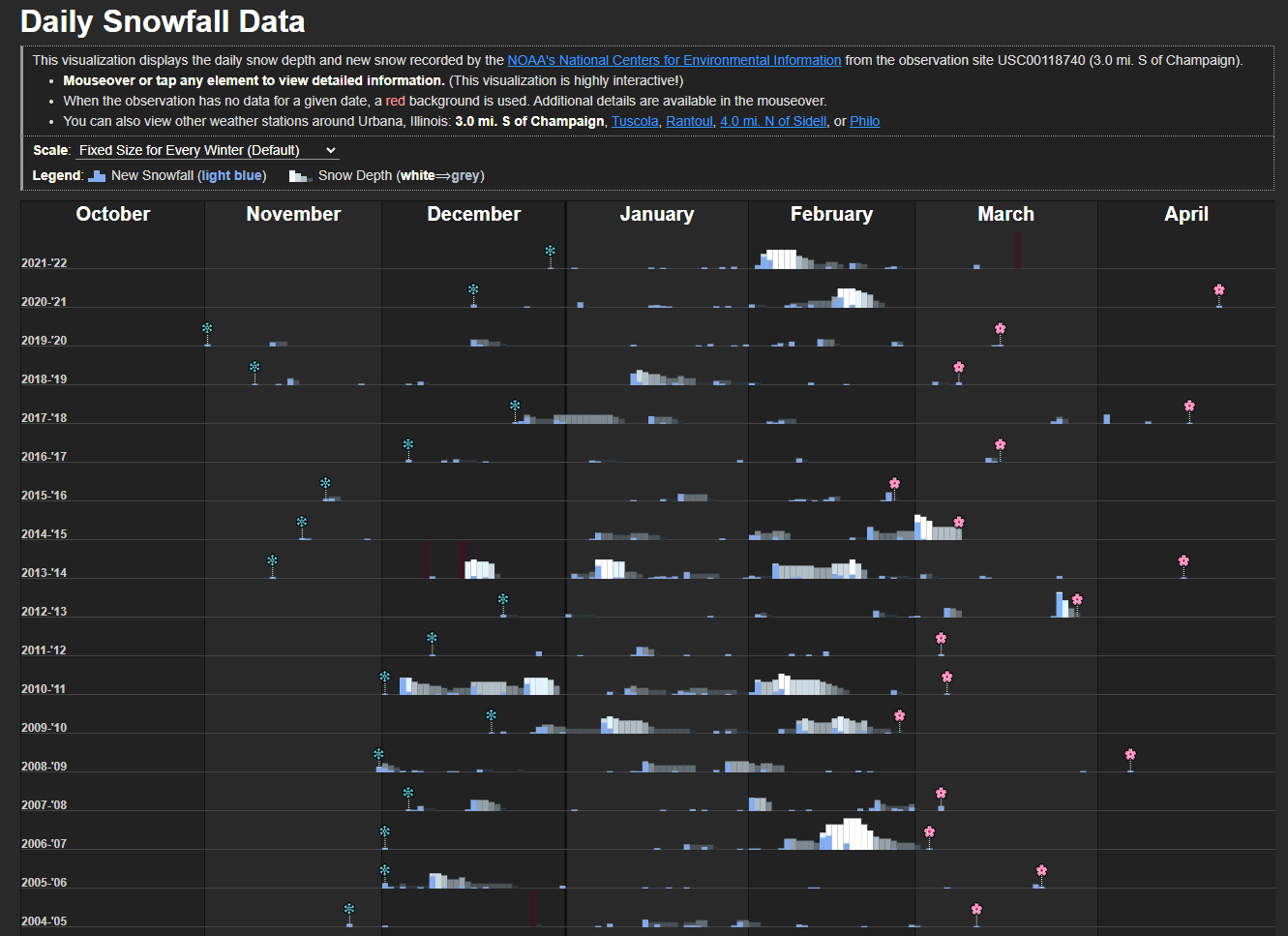Click first snowflake icon in 2005-'06 row
The height and width of the screenshot is (936, 1288).
point(384,871)
